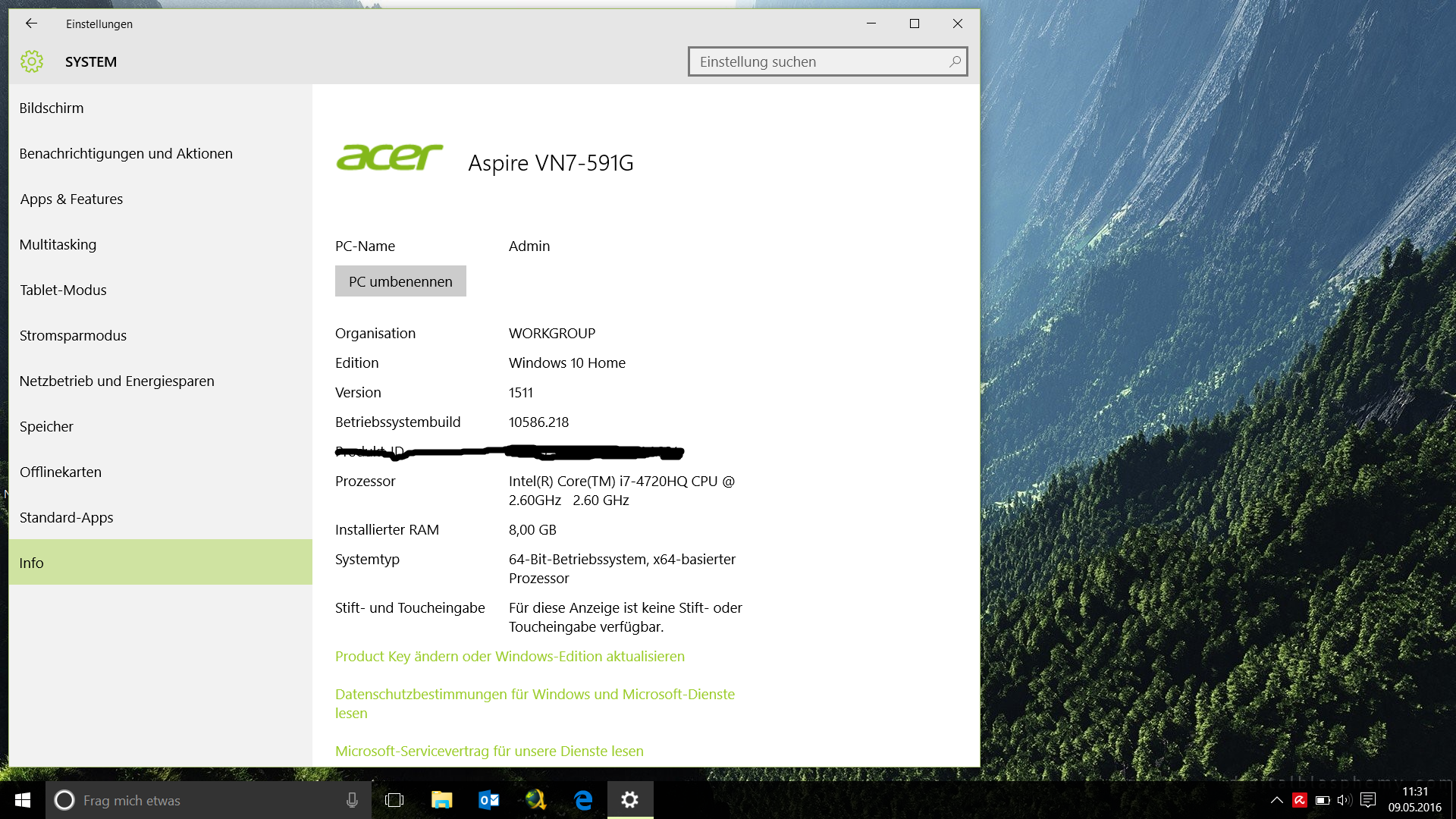Open Apps & Features section

coord(71,199)
